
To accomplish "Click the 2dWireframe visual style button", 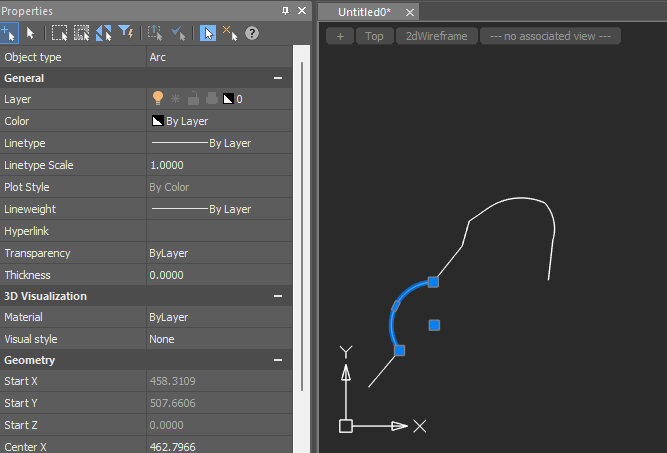I will click(x=435, y=36).
